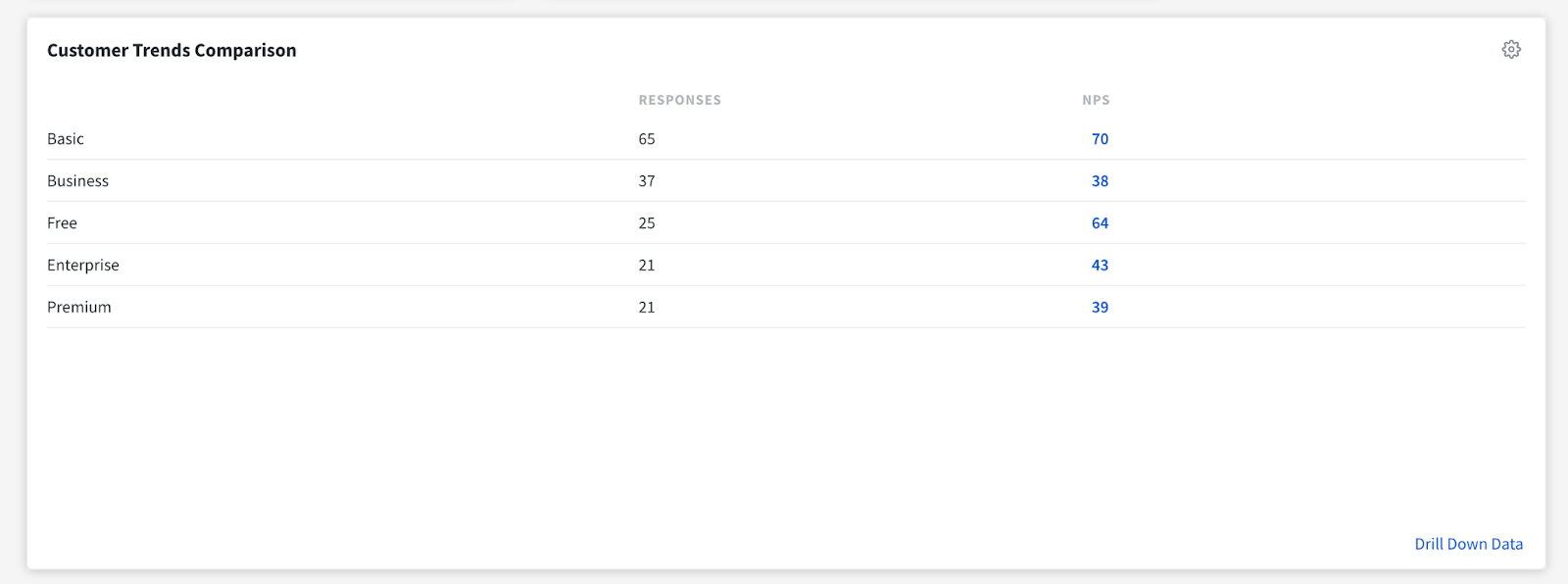Select the Basic row label

click(66, 139)
